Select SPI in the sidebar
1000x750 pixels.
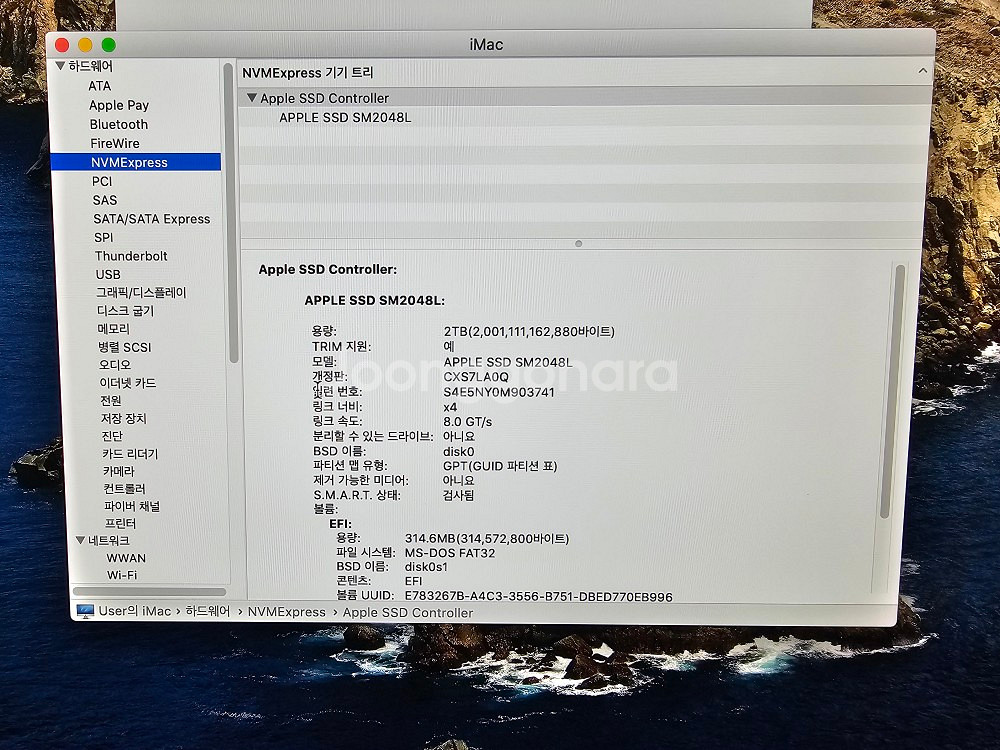(x=103, y=237)
